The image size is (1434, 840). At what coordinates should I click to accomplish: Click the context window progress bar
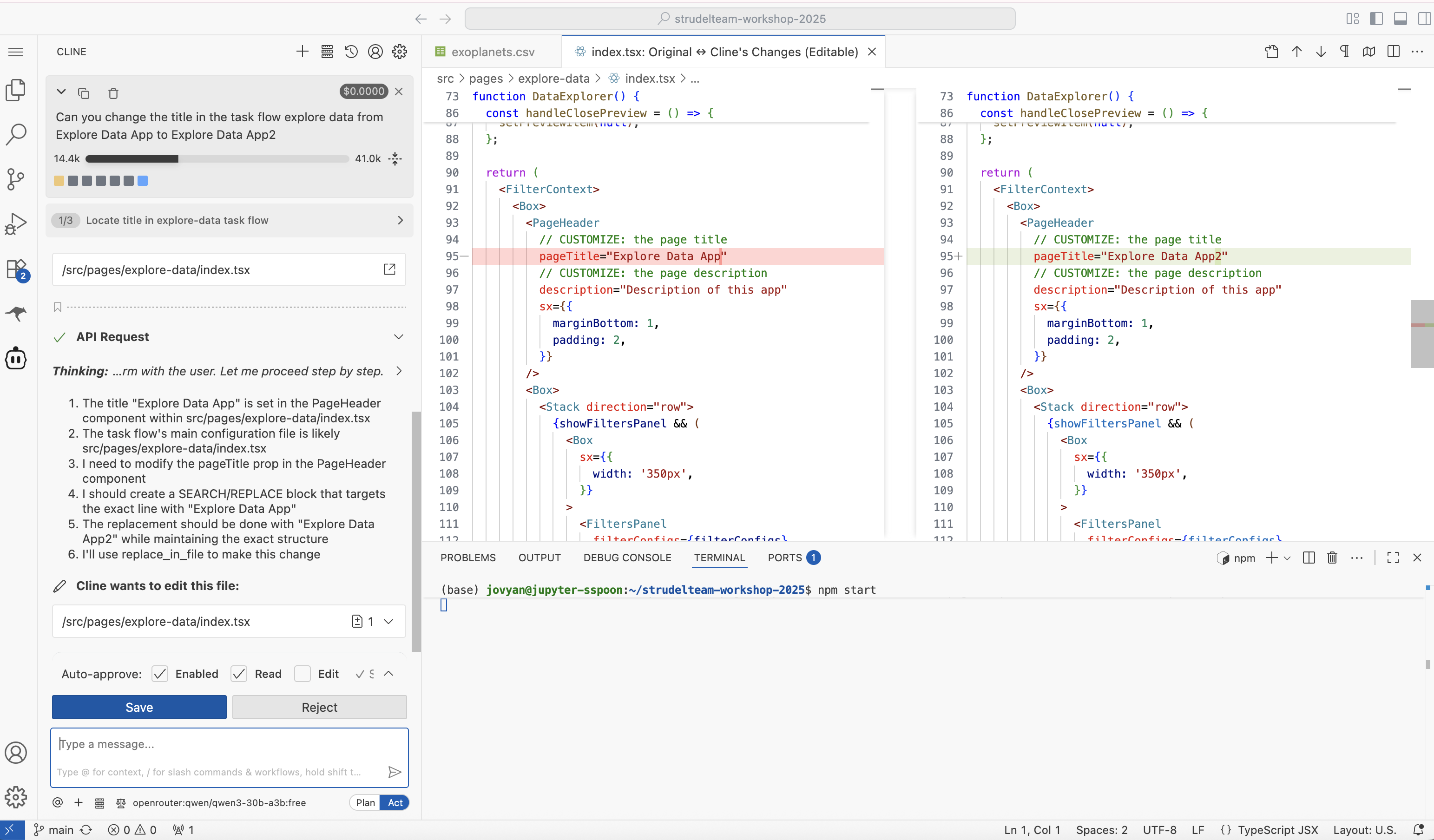217,159
